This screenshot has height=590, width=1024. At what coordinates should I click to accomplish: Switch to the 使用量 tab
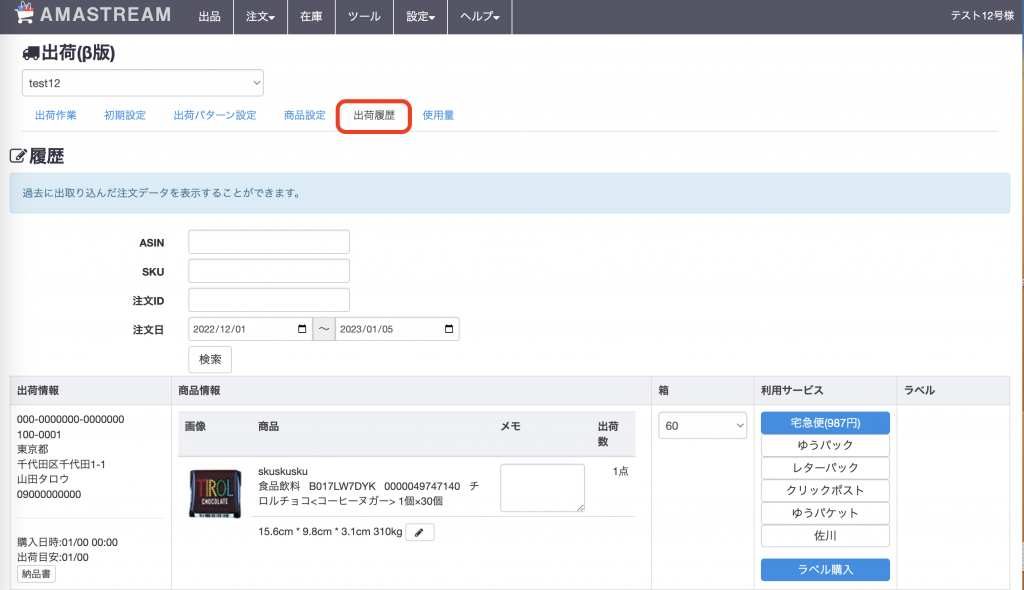(438, 116)
